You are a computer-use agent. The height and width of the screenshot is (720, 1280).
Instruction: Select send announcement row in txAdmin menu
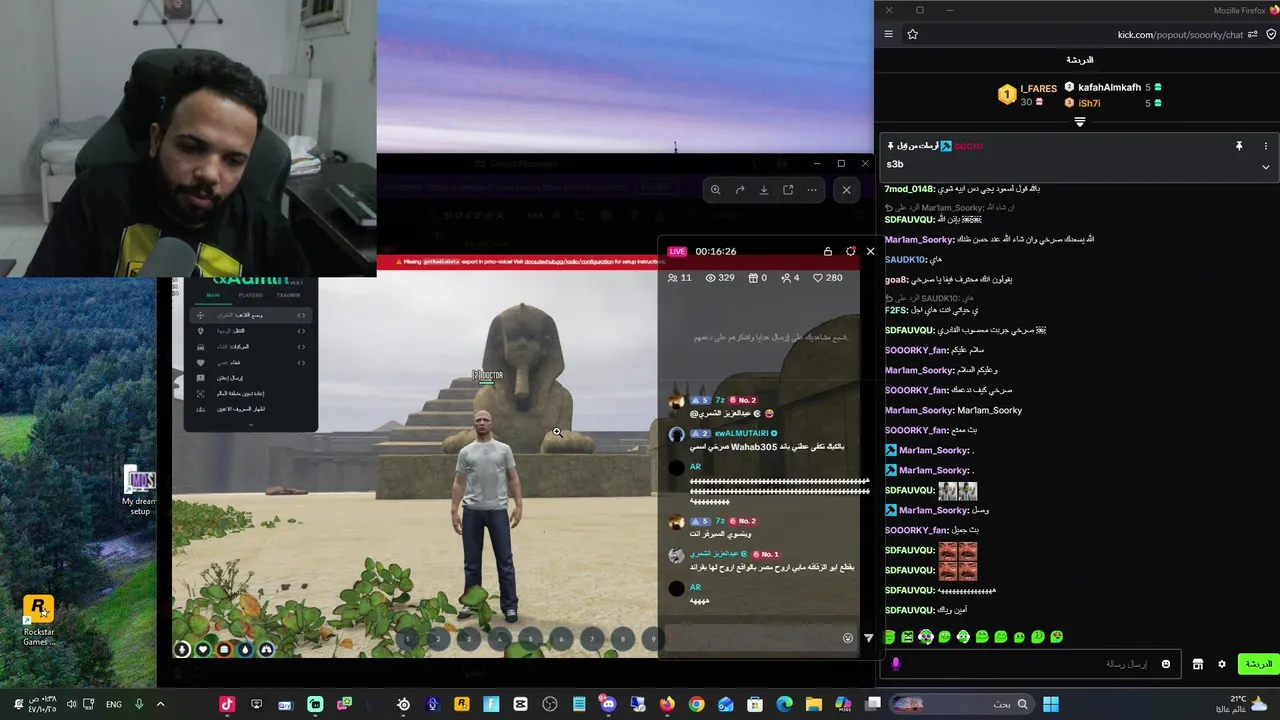250,378
